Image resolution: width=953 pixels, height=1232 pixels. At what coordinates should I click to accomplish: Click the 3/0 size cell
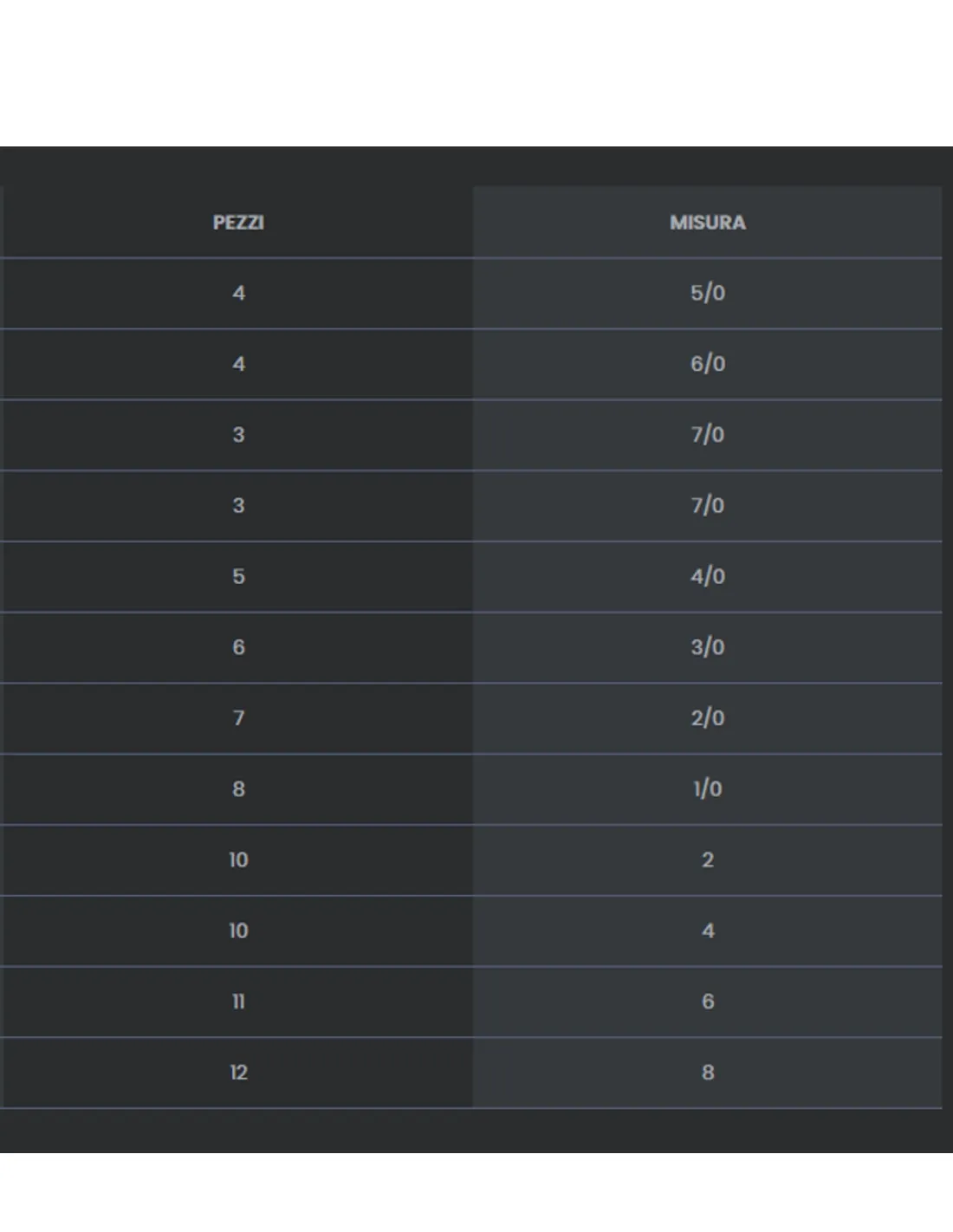pos(707,648)
